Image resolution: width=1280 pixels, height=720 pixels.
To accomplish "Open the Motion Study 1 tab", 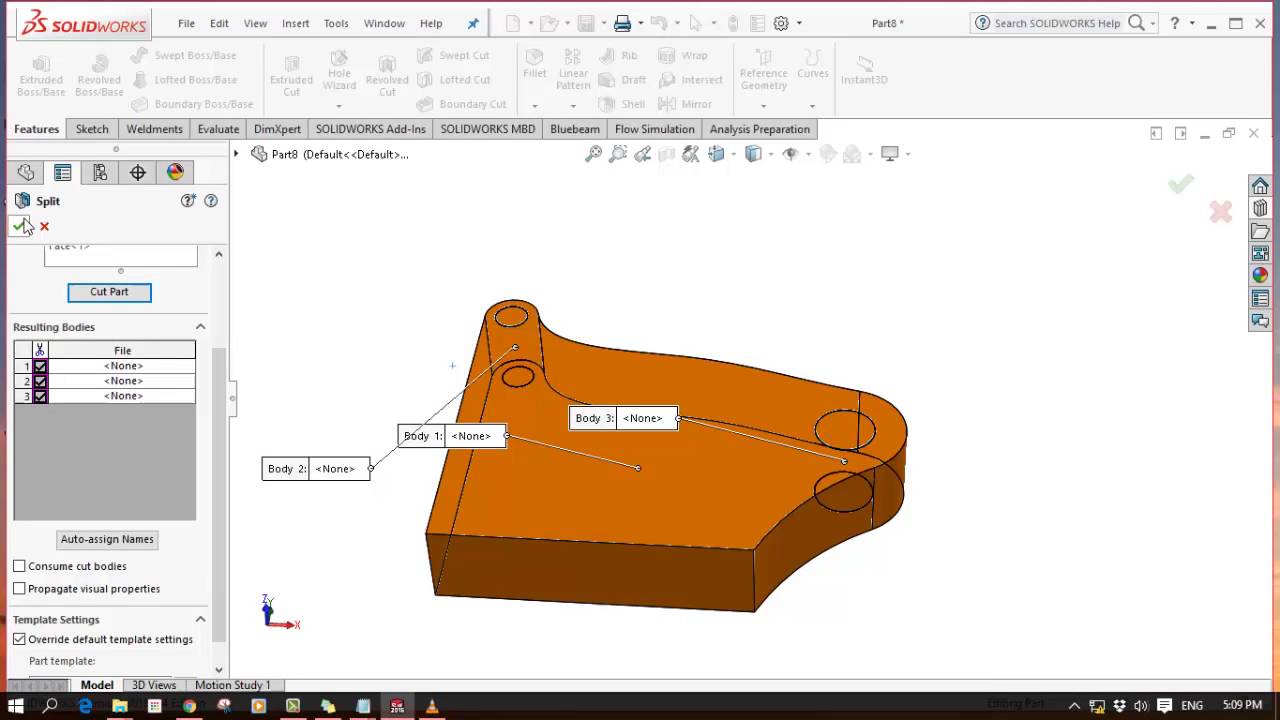I will pos(233,685).
